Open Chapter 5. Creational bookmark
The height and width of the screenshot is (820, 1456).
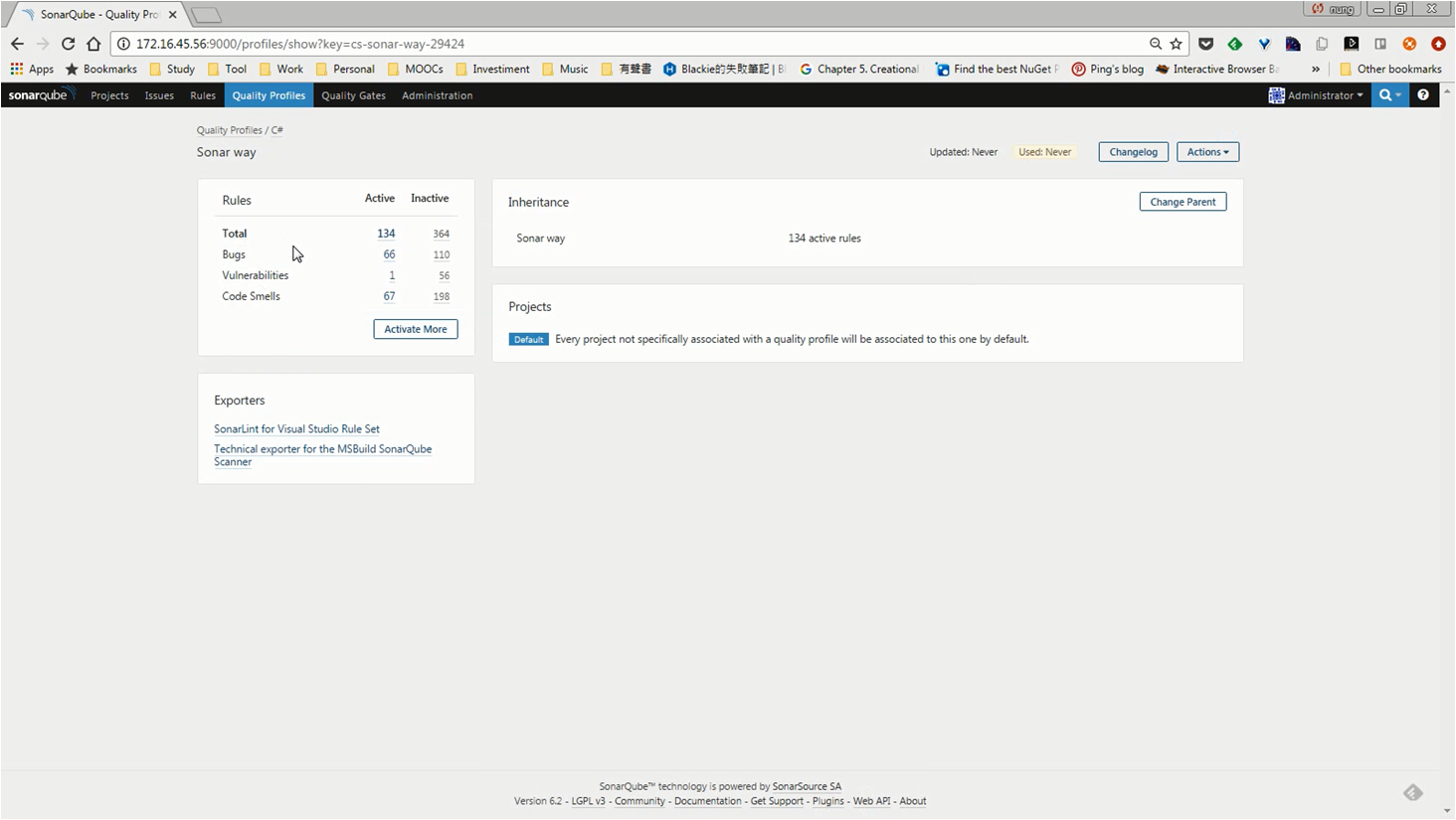pyautogui.click(x=859, y=69)
